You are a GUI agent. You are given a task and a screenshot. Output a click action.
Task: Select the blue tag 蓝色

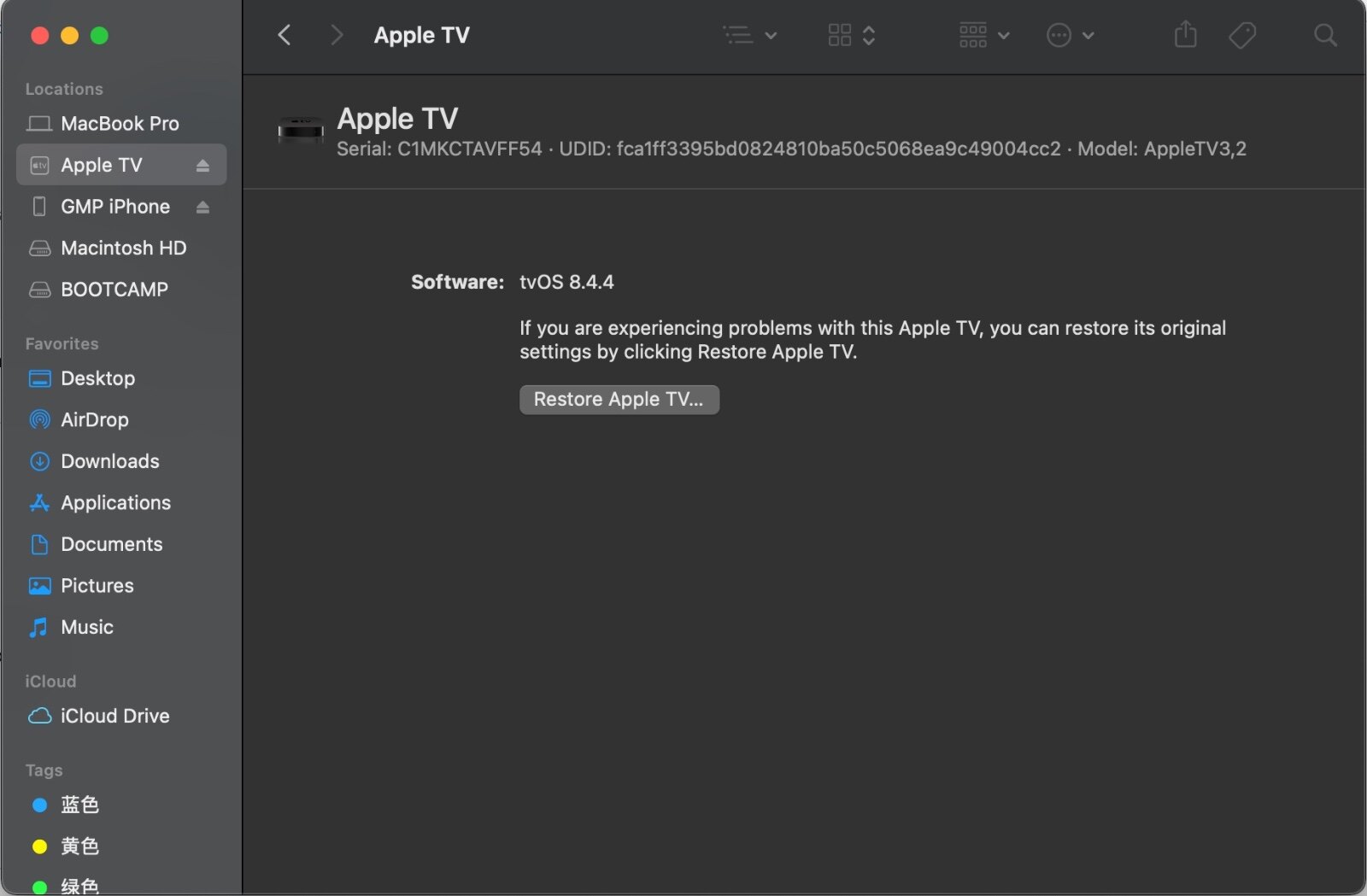coord(121,805)
